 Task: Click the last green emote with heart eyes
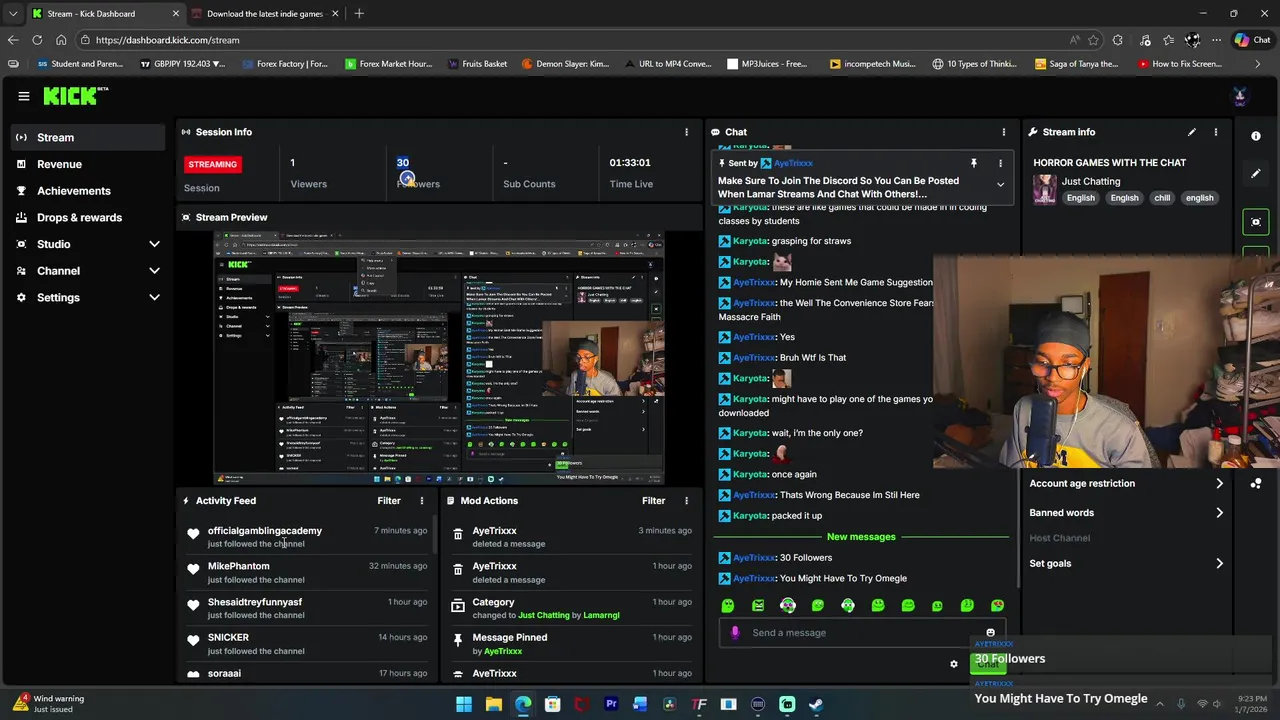tap(997, 605)
